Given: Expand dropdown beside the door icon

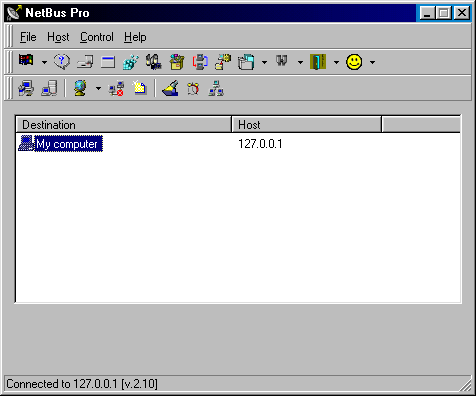Looking at the screenshot, I should 336,62.
